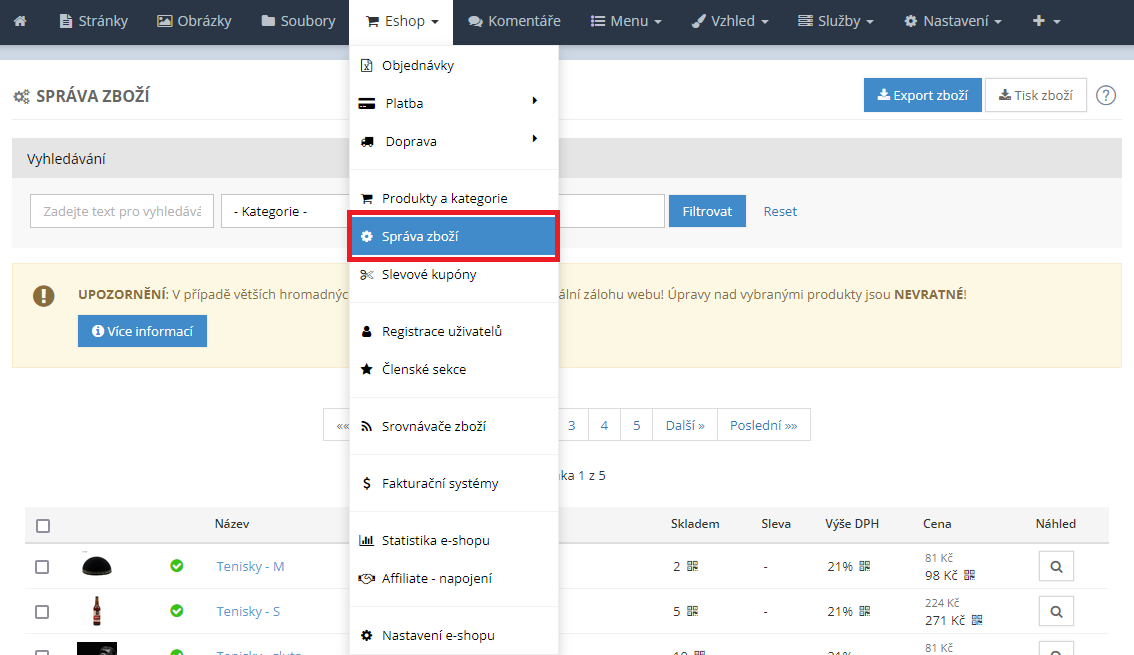Image resolution: width=1134 pixels, height=655 pixels.
Task: Click the Reset filter link
Action: click(x=780, y=212)
